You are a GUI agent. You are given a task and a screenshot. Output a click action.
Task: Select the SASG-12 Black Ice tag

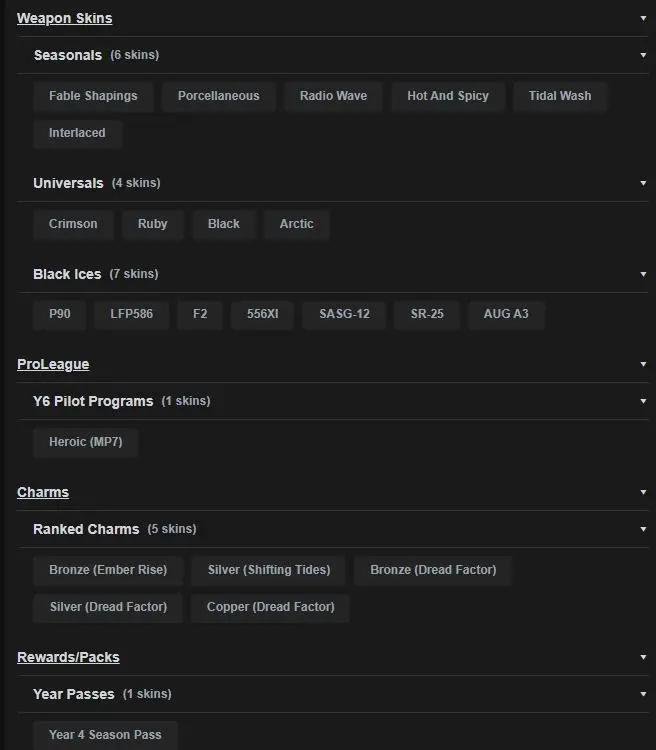(344, 314)
